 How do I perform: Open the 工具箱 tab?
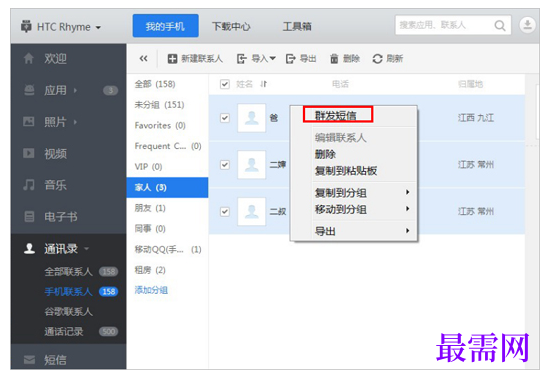click(x=297, y=26)
